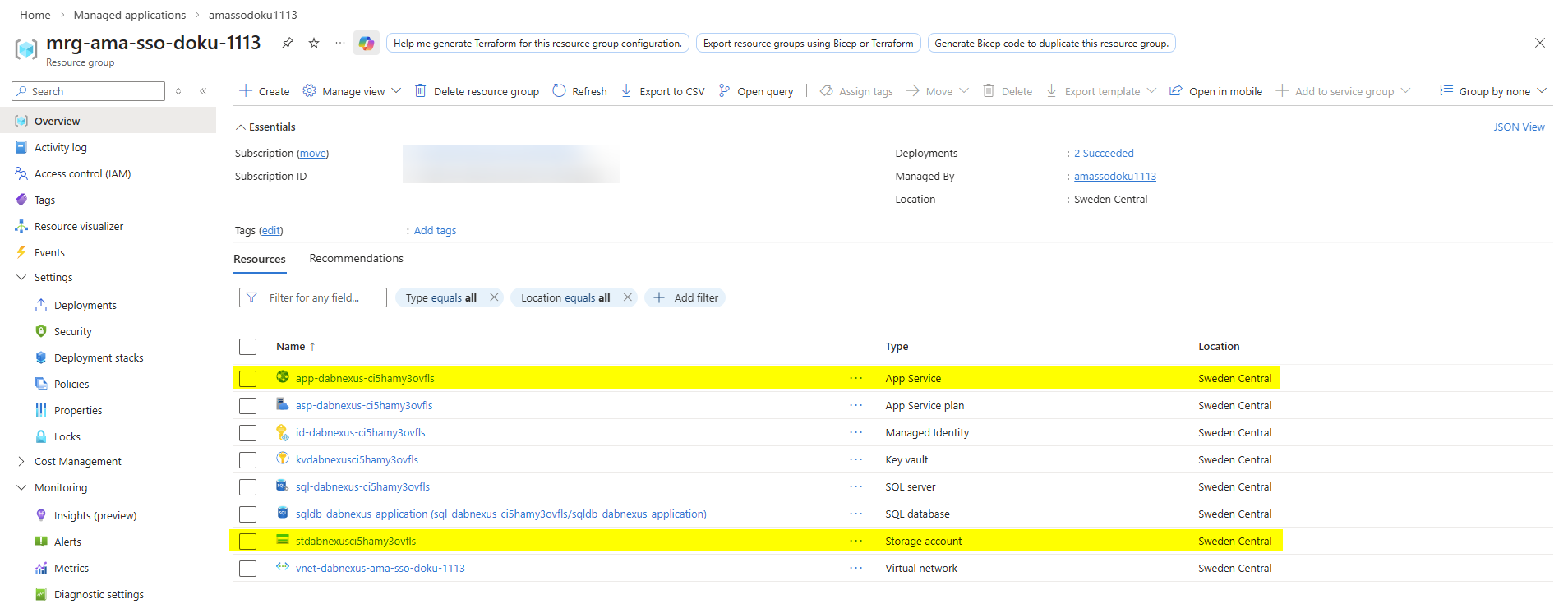The image size is (1568, 613).
Task: Open the Activity log menu item
Action: pos(60,148)
